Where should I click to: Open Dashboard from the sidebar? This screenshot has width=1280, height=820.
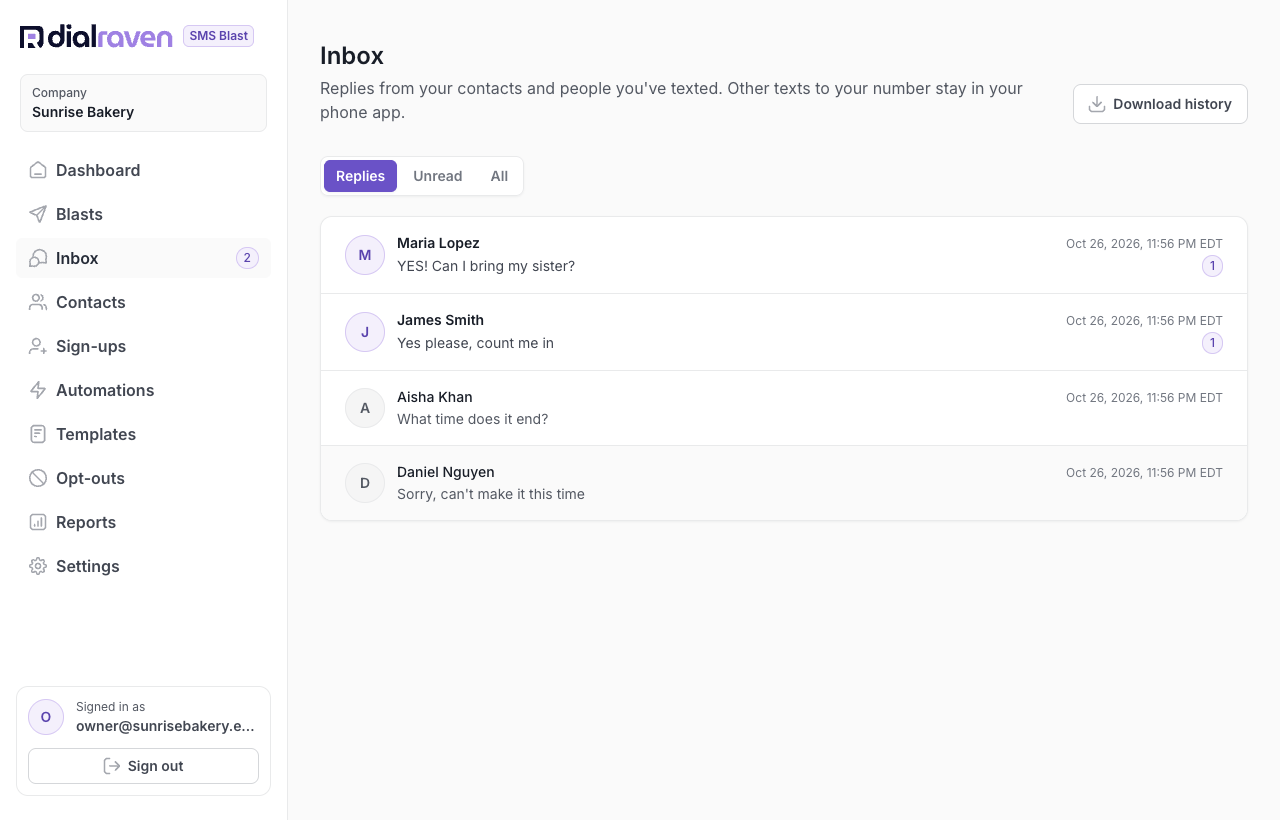pos(143,170)
